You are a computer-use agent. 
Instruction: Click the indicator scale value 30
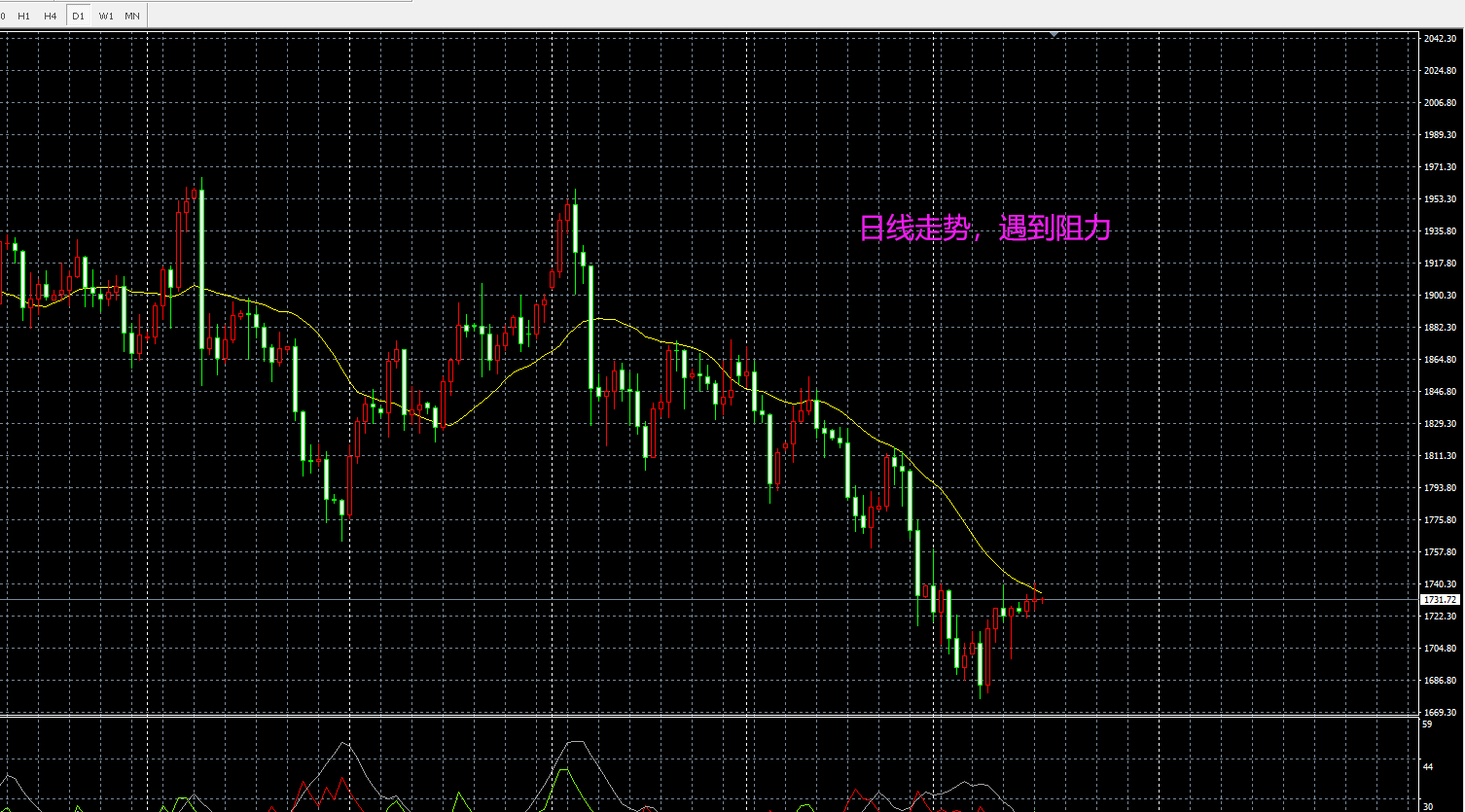1427,806
